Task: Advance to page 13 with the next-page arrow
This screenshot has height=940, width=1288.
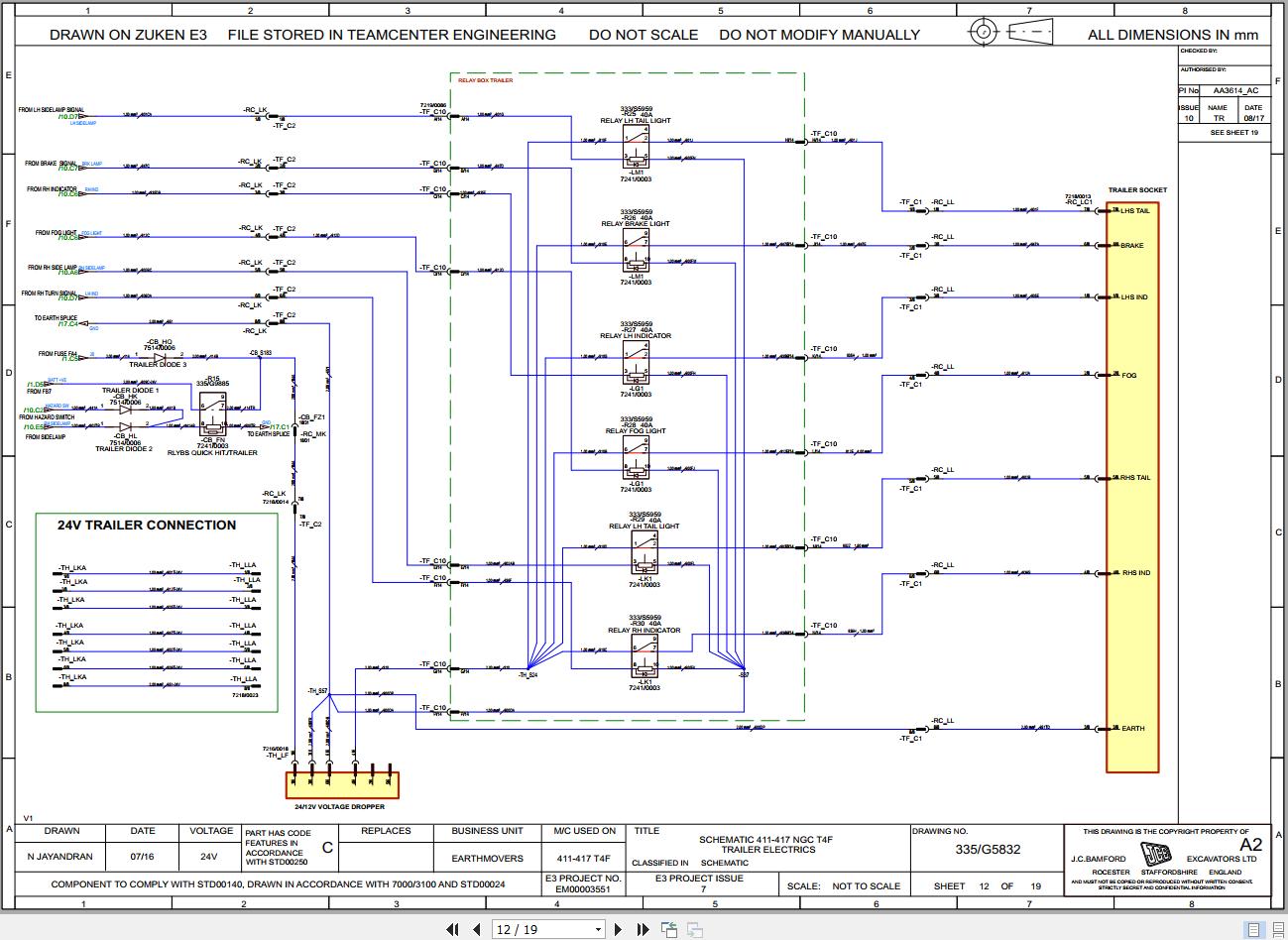Action: click(618, 929)
